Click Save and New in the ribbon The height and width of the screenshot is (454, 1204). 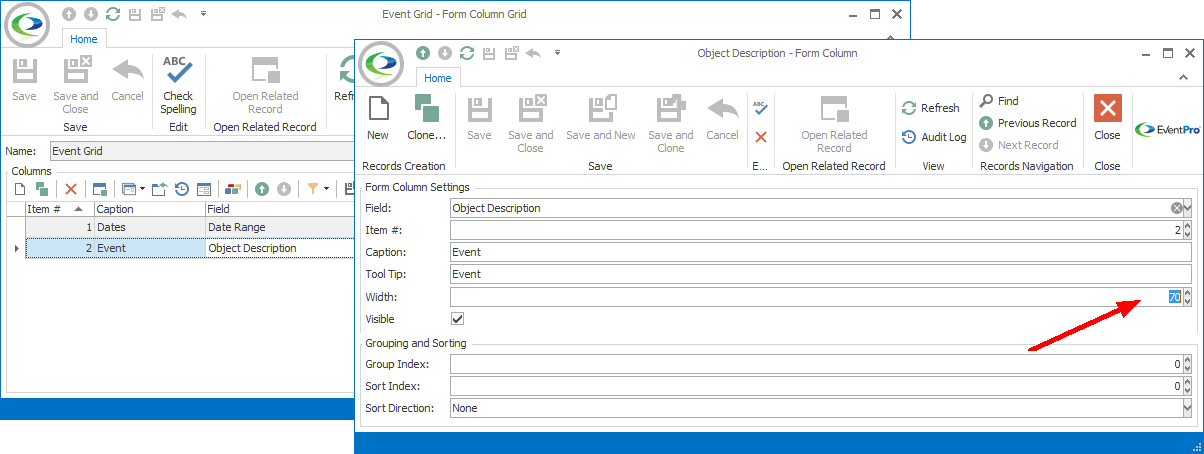(x=601, y=117)
